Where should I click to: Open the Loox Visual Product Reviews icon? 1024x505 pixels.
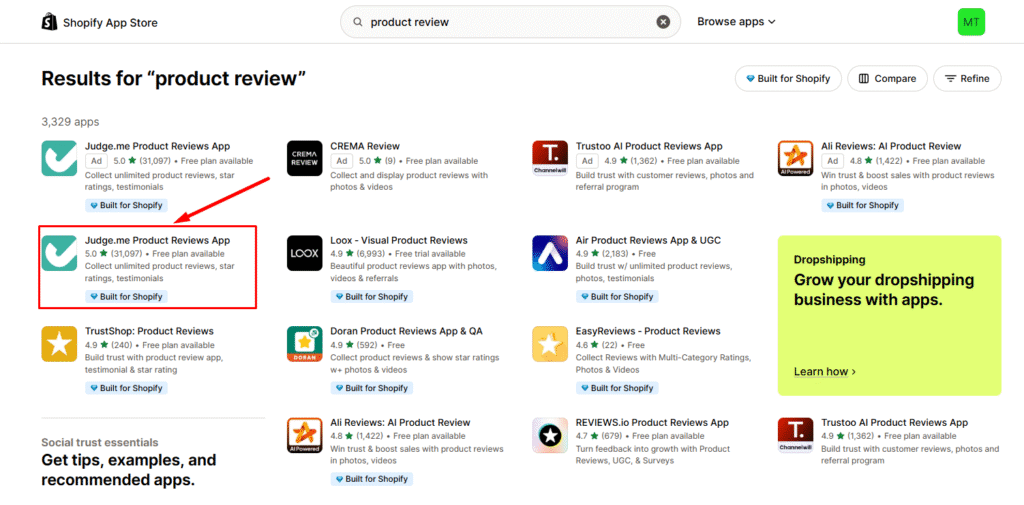(304, 253)
